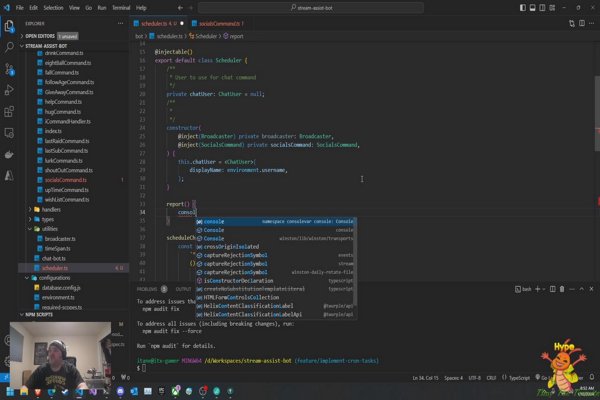Open the Go menu

88,8
